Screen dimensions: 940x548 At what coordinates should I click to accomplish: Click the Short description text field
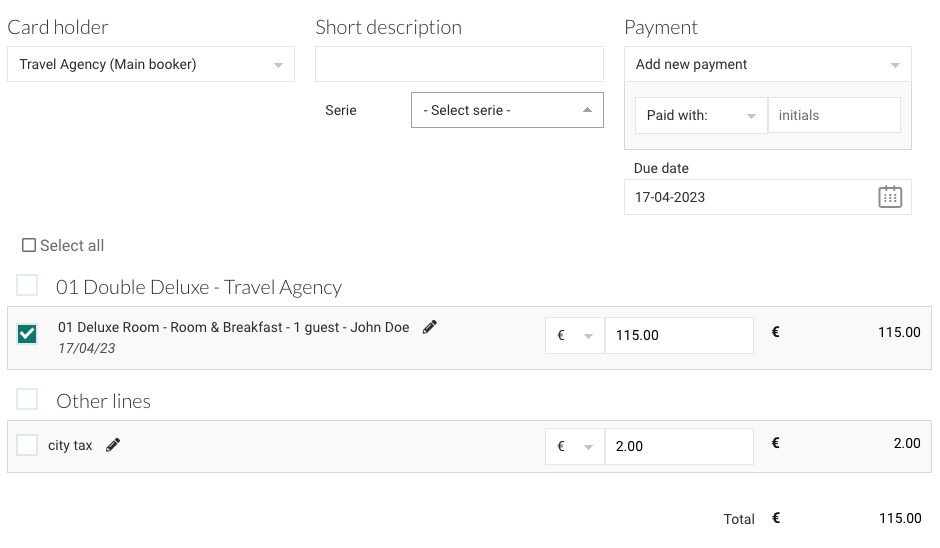[459, 64]
